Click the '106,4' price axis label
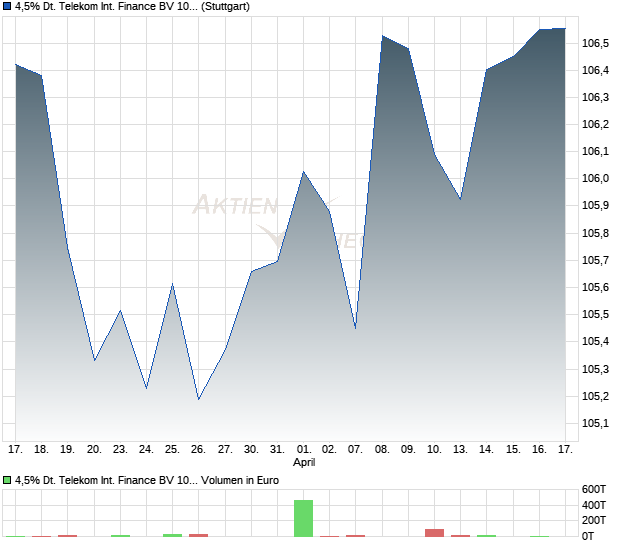 pyautogui.click(x=595, y=70)
